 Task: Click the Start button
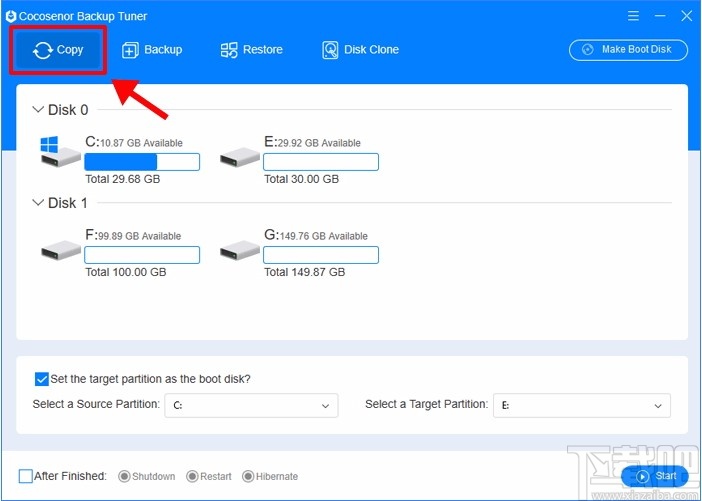tap(654, 476)
